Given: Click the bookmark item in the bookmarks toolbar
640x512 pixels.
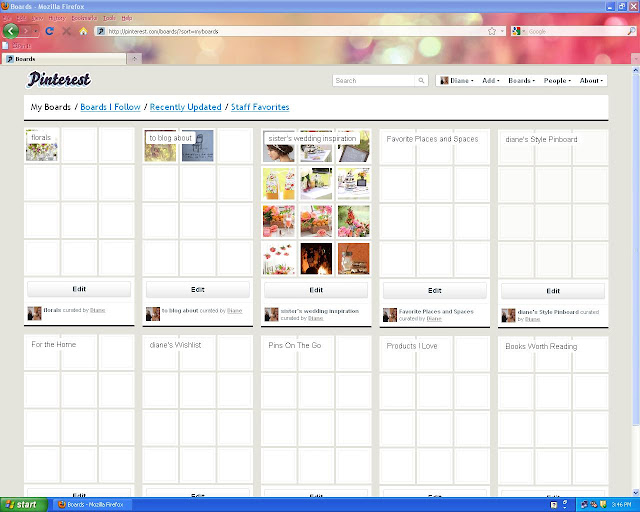Looking at the screenshot, I should click(x=16, y=45).
